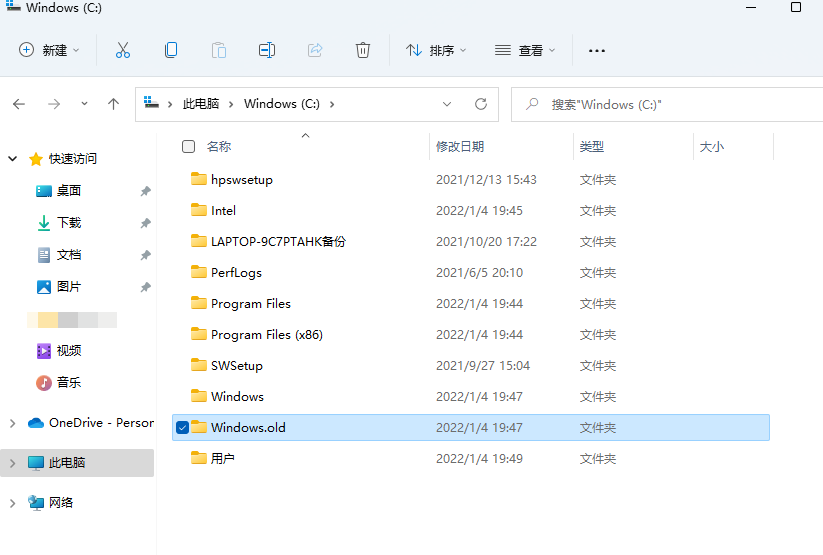Open the 新建 (New) menu
Screen dimensions: 823x555
[49, 50]
